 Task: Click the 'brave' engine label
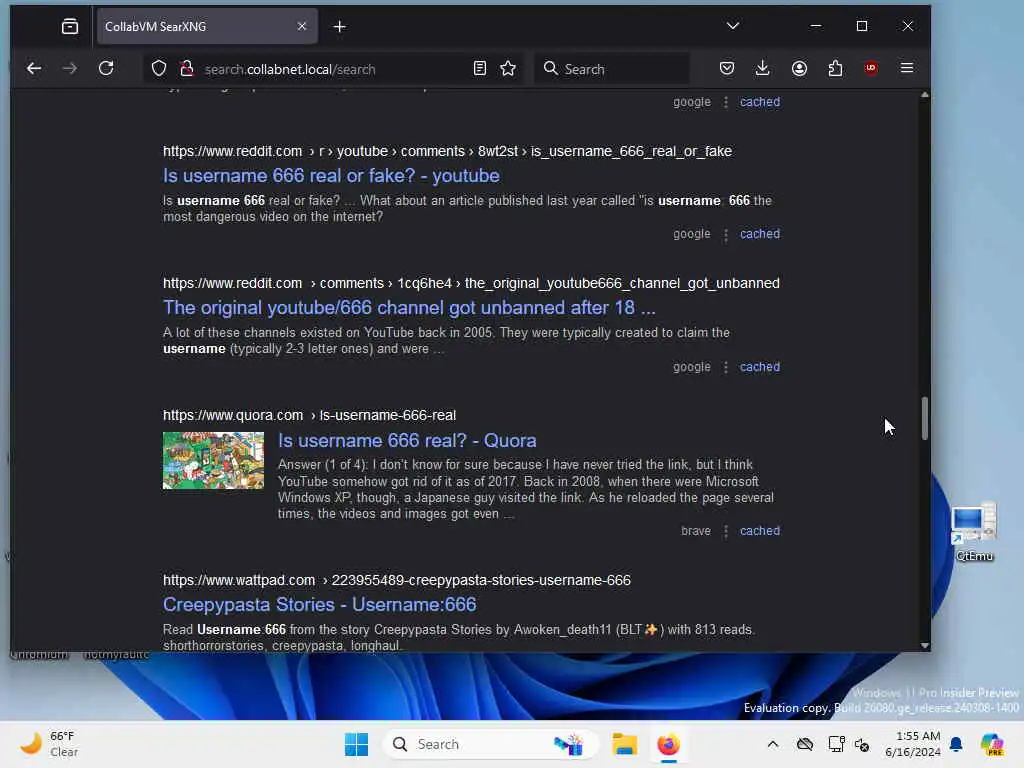point(696,531)
